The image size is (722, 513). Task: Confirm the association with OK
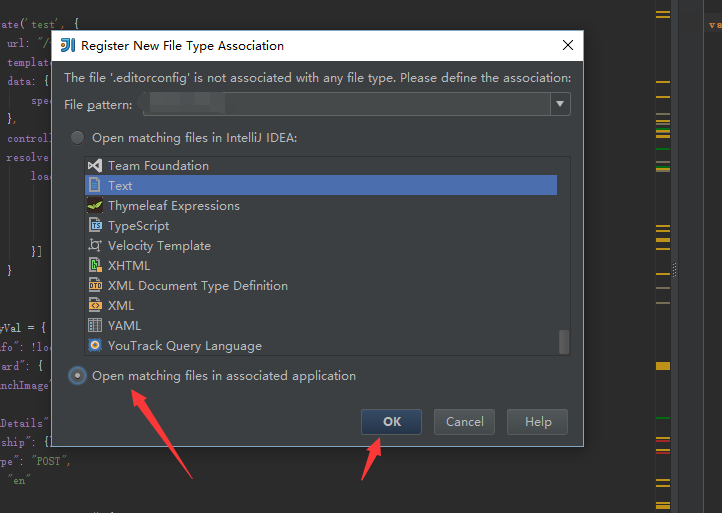(x=391, y=421)
